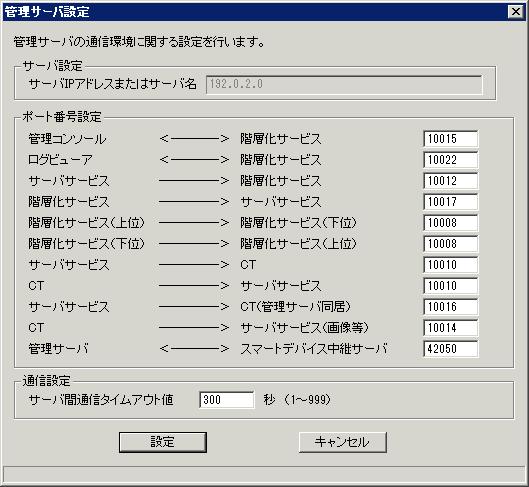
Task: Click the ログビューア label
Action: [60, 160]
